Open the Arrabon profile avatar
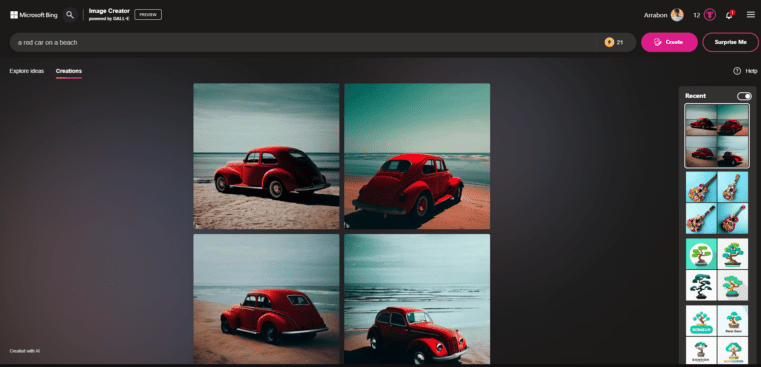761x367 pixels. click(x=677, y=15)
